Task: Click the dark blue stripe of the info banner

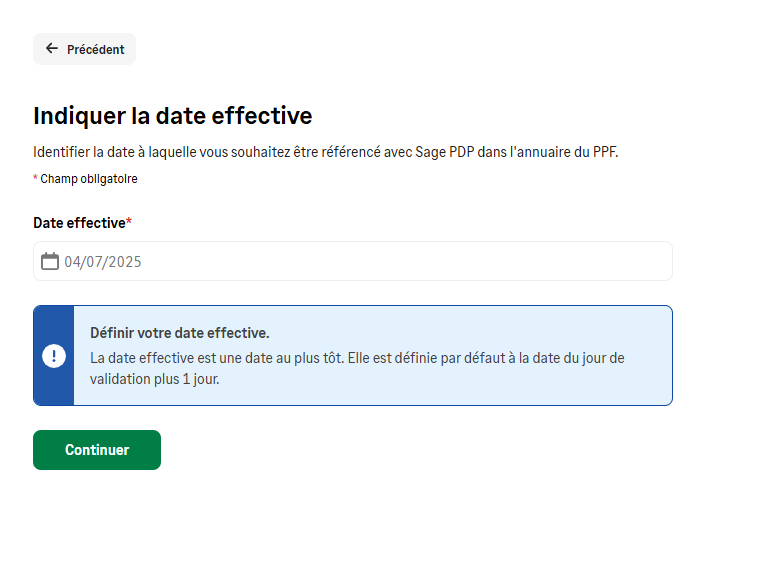Action: tap(54, 356)
